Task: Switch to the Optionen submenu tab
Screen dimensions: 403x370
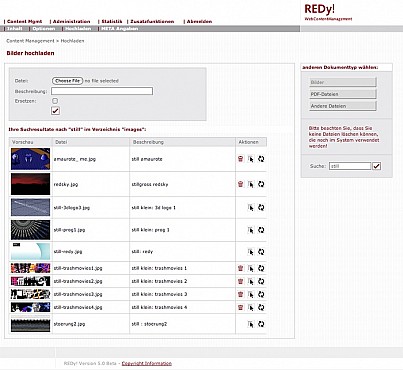Action: pos(44,29)
